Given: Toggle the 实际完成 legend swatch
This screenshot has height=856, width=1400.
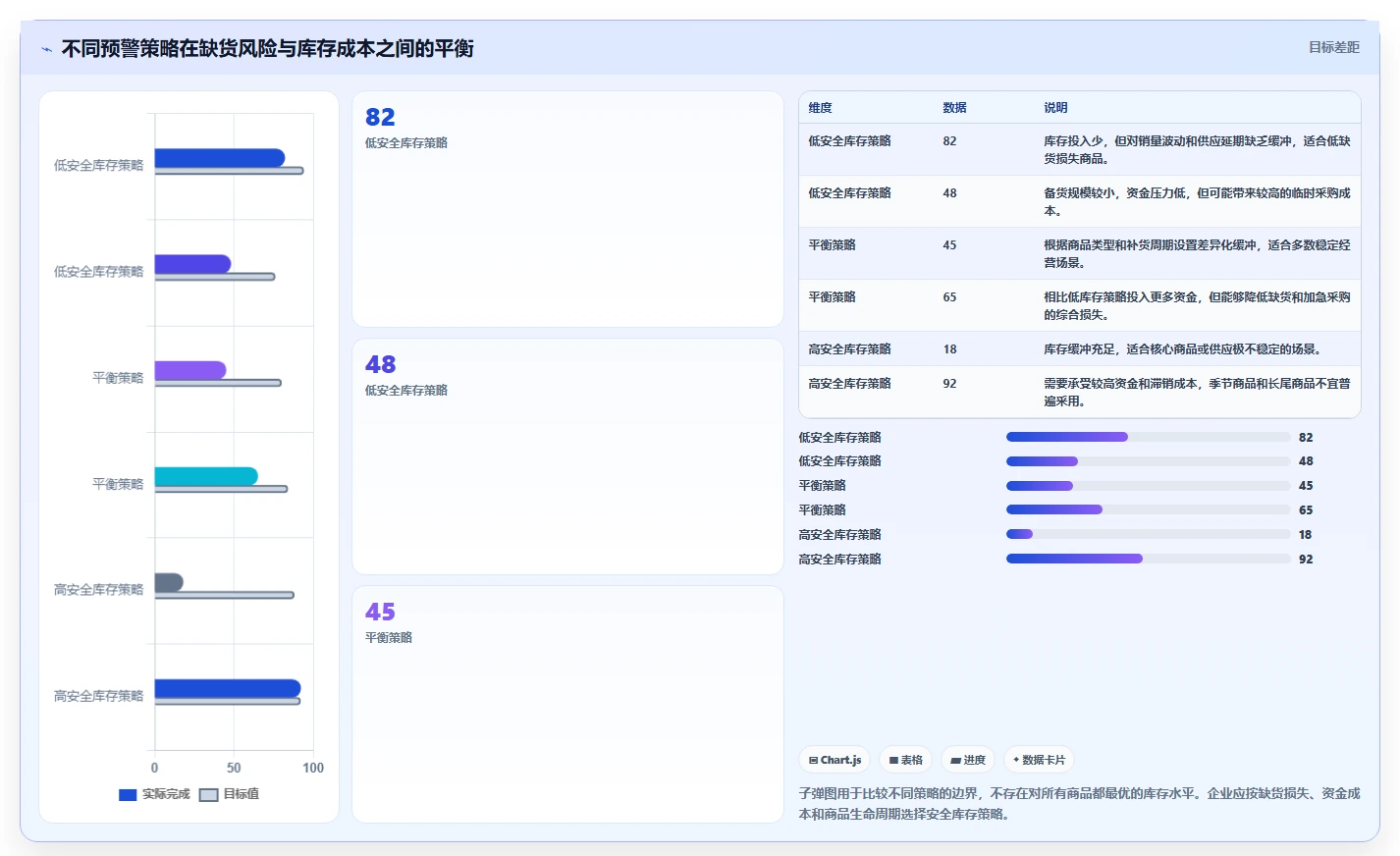Looking at the screenshot, I should click(128, 794).
